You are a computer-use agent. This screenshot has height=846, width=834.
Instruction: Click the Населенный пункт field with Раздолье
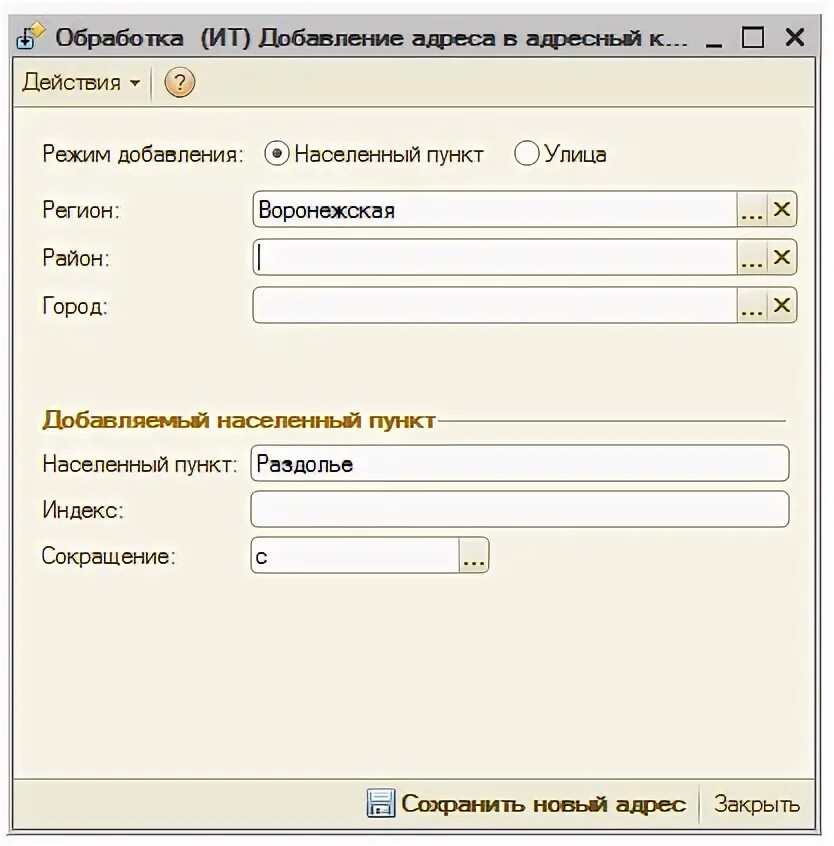(520, 463)
